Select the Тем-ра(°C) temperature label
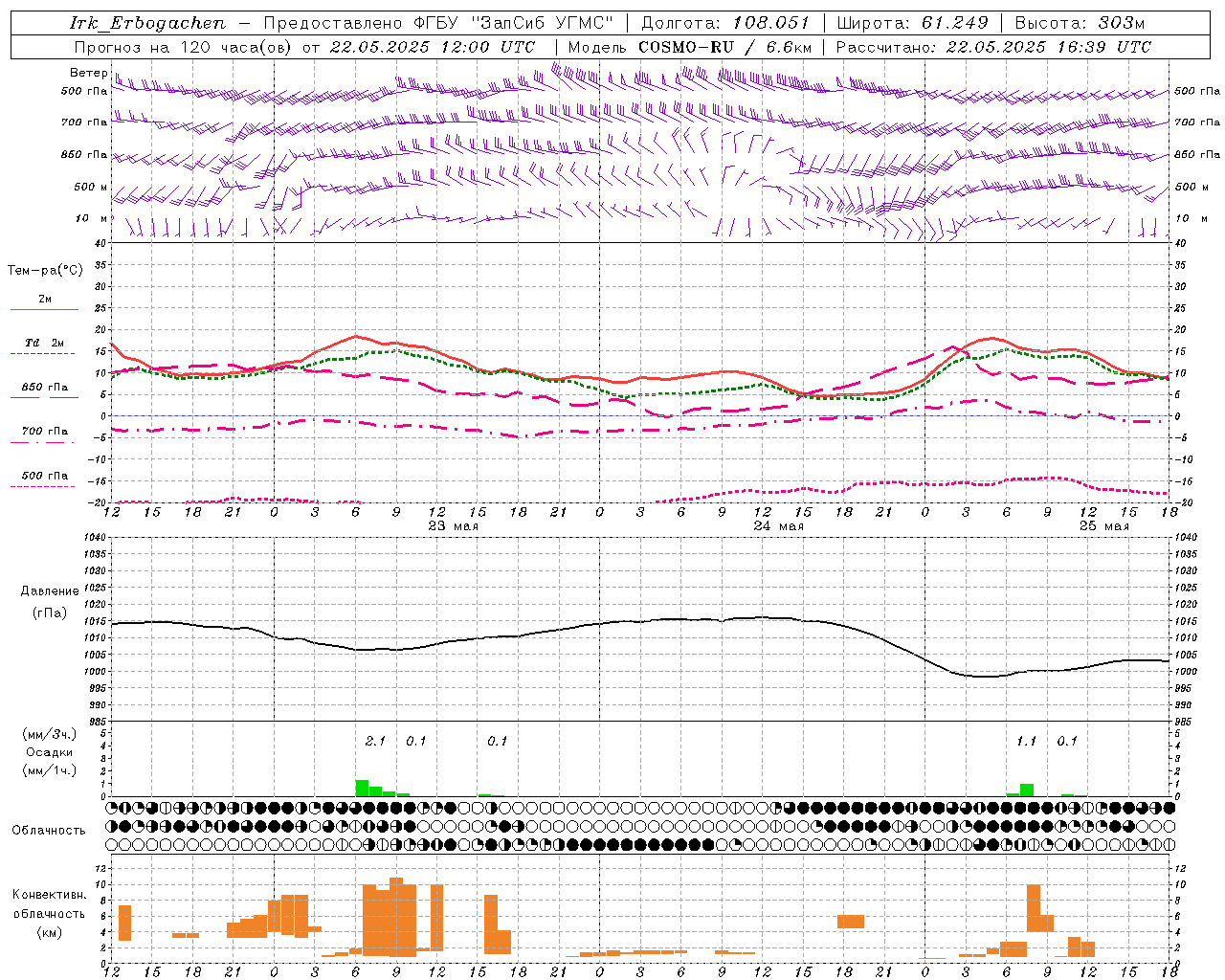Viewport: 1225px width, 980px height. coord(45,271)
